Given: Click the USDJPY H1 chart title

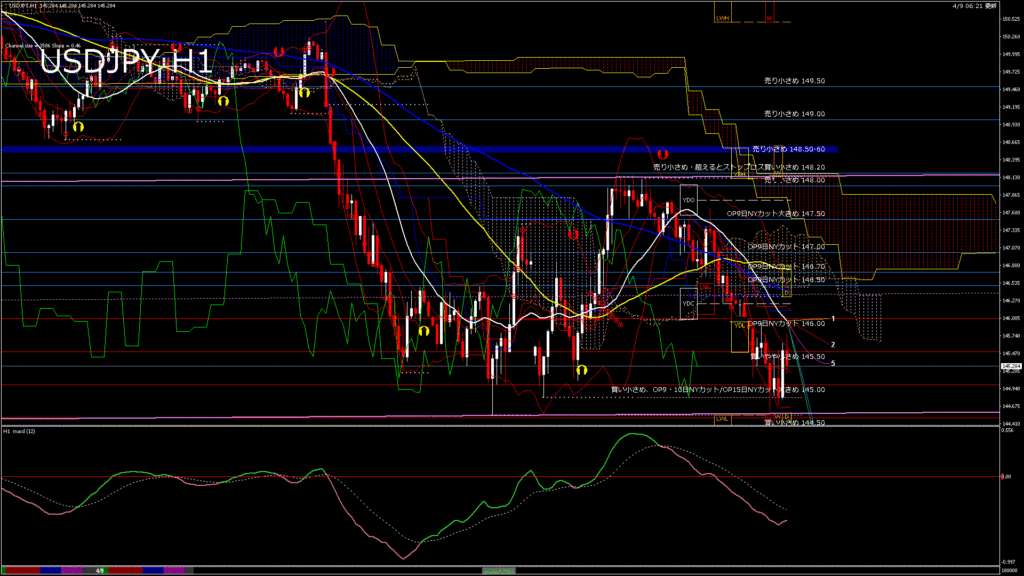Looking at the screenshot, I should click(x=126, y=63).
